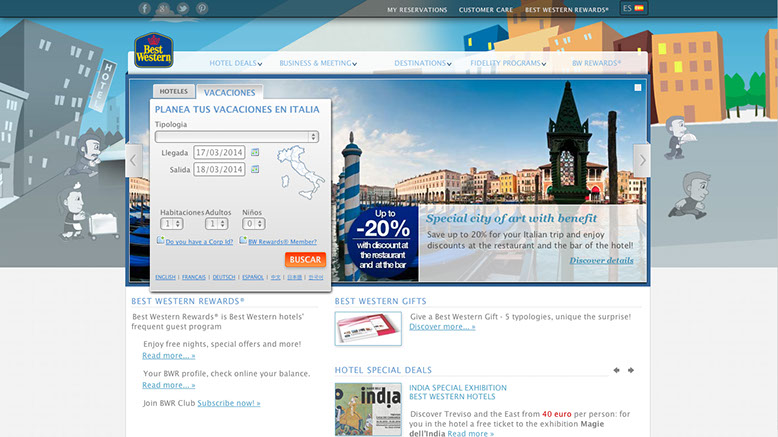
Task: Expand the Fidelity Programs menu
Action: tap(508, 63)
